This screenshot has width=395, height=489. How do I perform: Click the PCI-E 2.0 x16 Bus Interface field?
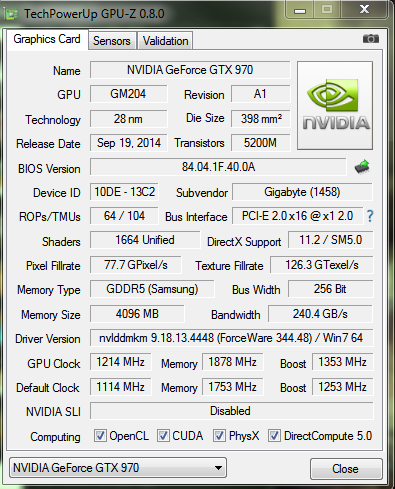(x=297, y=216)
